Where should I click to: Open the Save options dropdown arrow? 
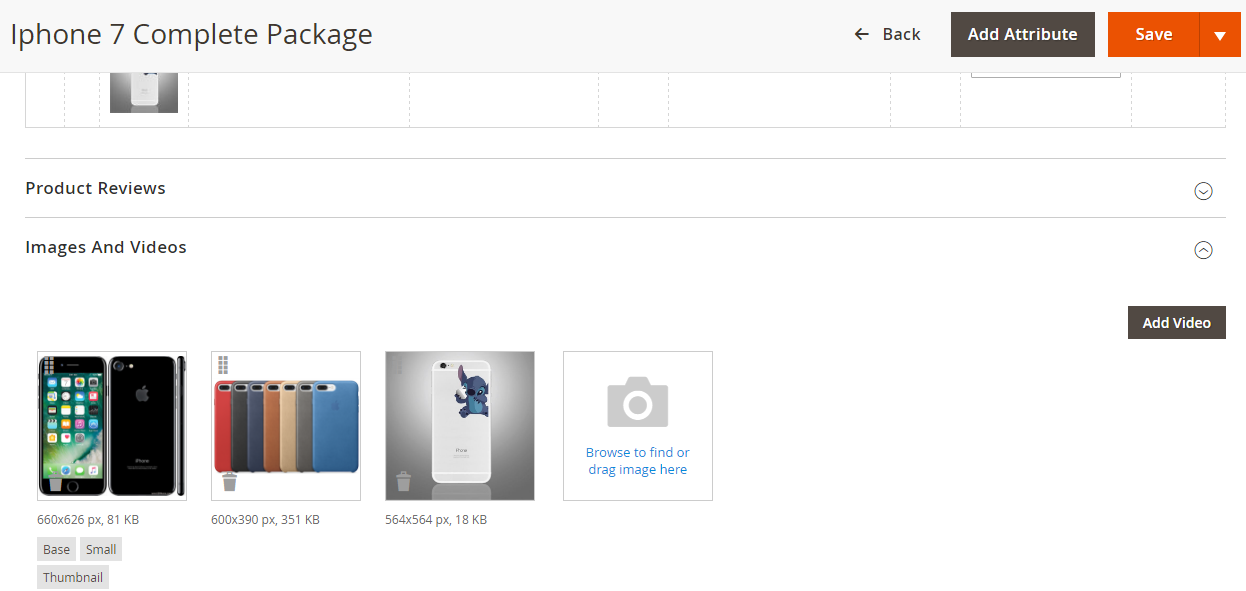point(1220,35)
